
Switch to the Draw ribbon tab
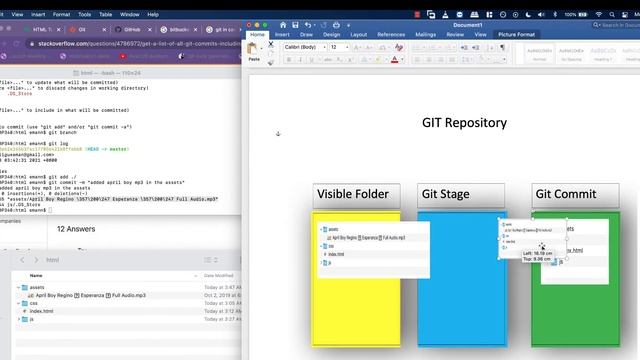tap(306, 35)
